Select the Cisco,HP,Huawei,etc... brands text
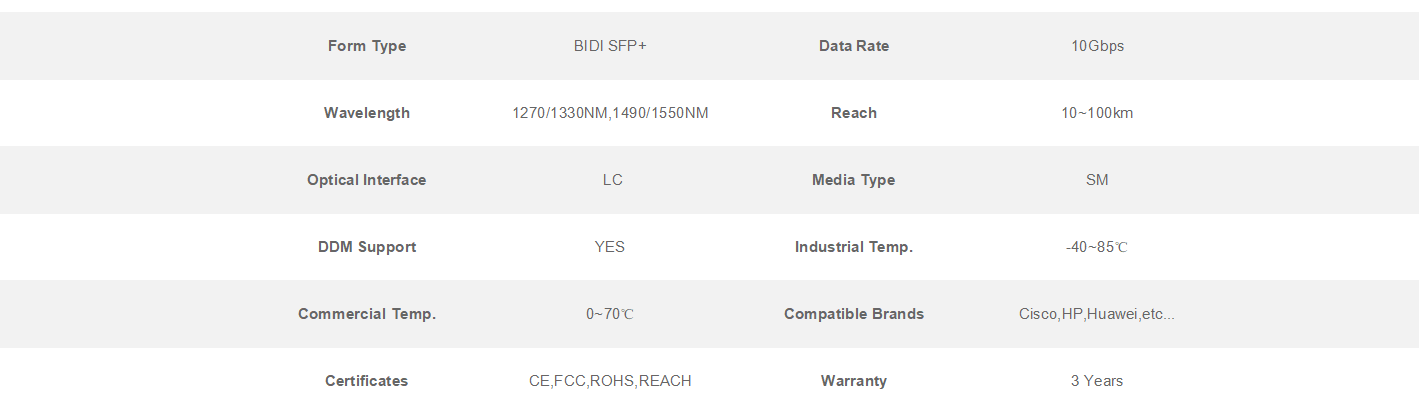Image resolution: width=1419 pixels, height=401 pixels. coord(1097,314)
